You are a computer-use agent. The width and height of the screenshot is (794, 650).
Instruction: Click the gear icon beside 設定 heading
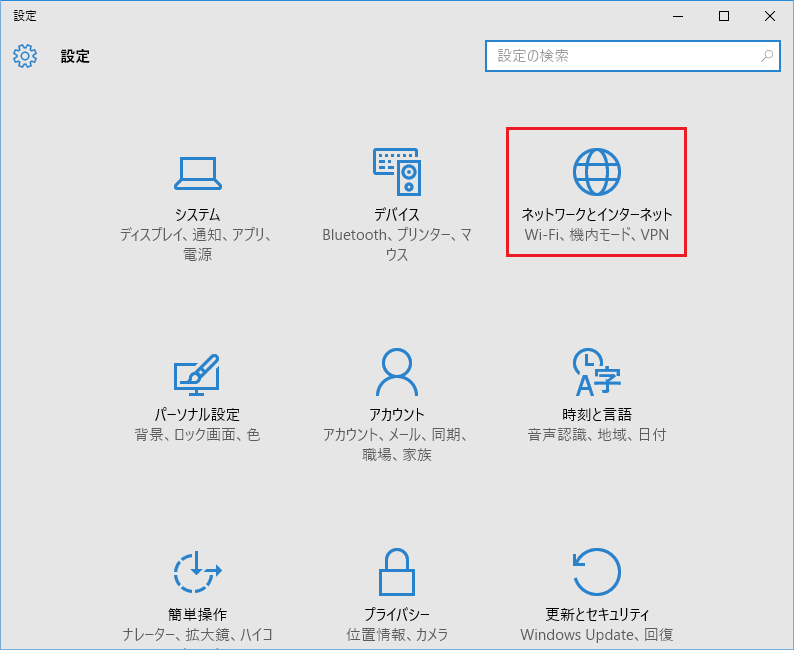25,56
